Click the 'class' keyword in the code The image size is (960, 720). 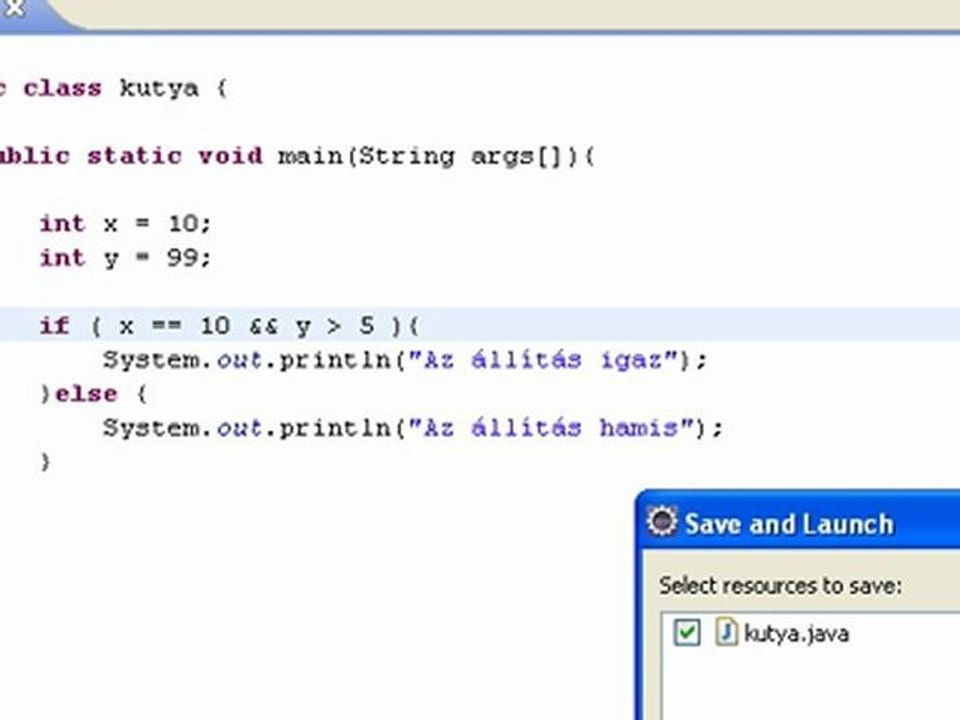tap(62, 89)
